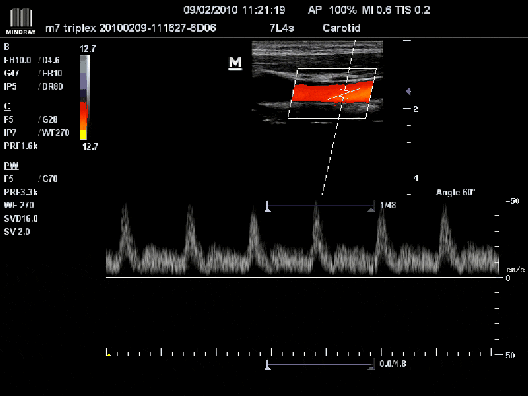Click the sample volume gate cursor

343,94
